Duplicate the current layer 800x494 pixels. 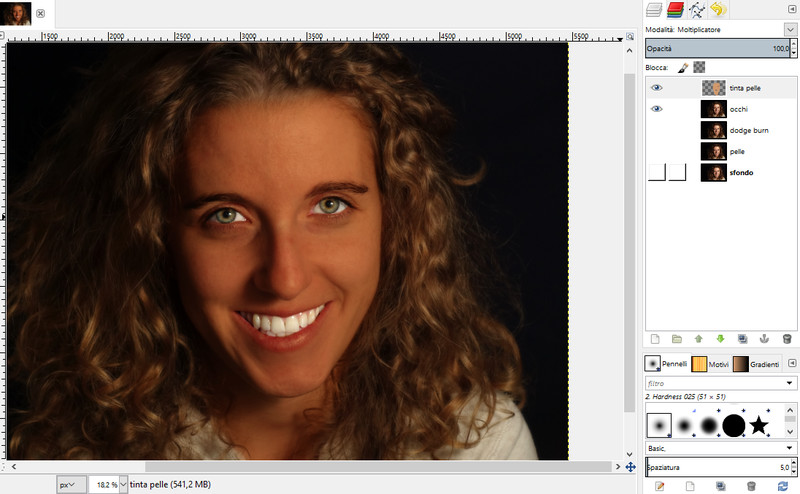pos(742,339)
